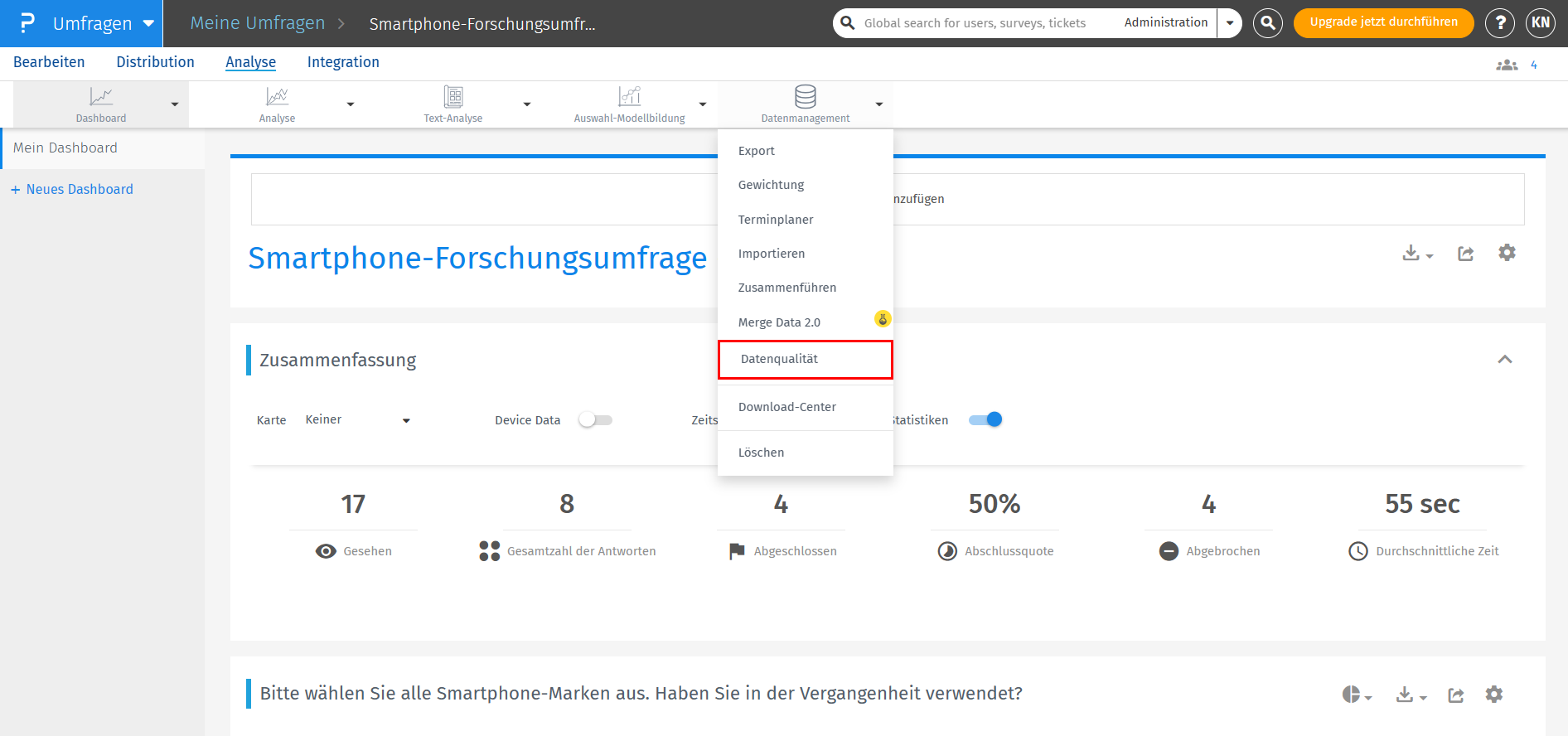Open the Administration search scope dropdown
Viewport: 1568px width, 736px height.
pos(1230,23)
